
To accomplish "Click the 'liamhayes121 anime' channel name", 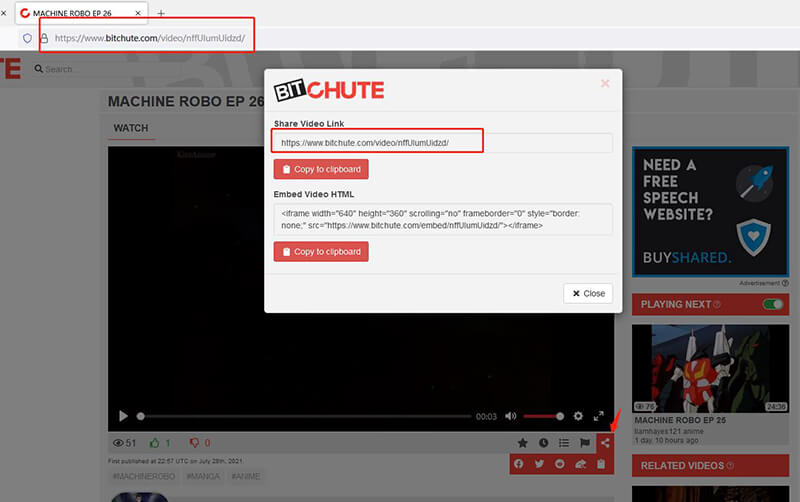I will [x=669, y=432].
